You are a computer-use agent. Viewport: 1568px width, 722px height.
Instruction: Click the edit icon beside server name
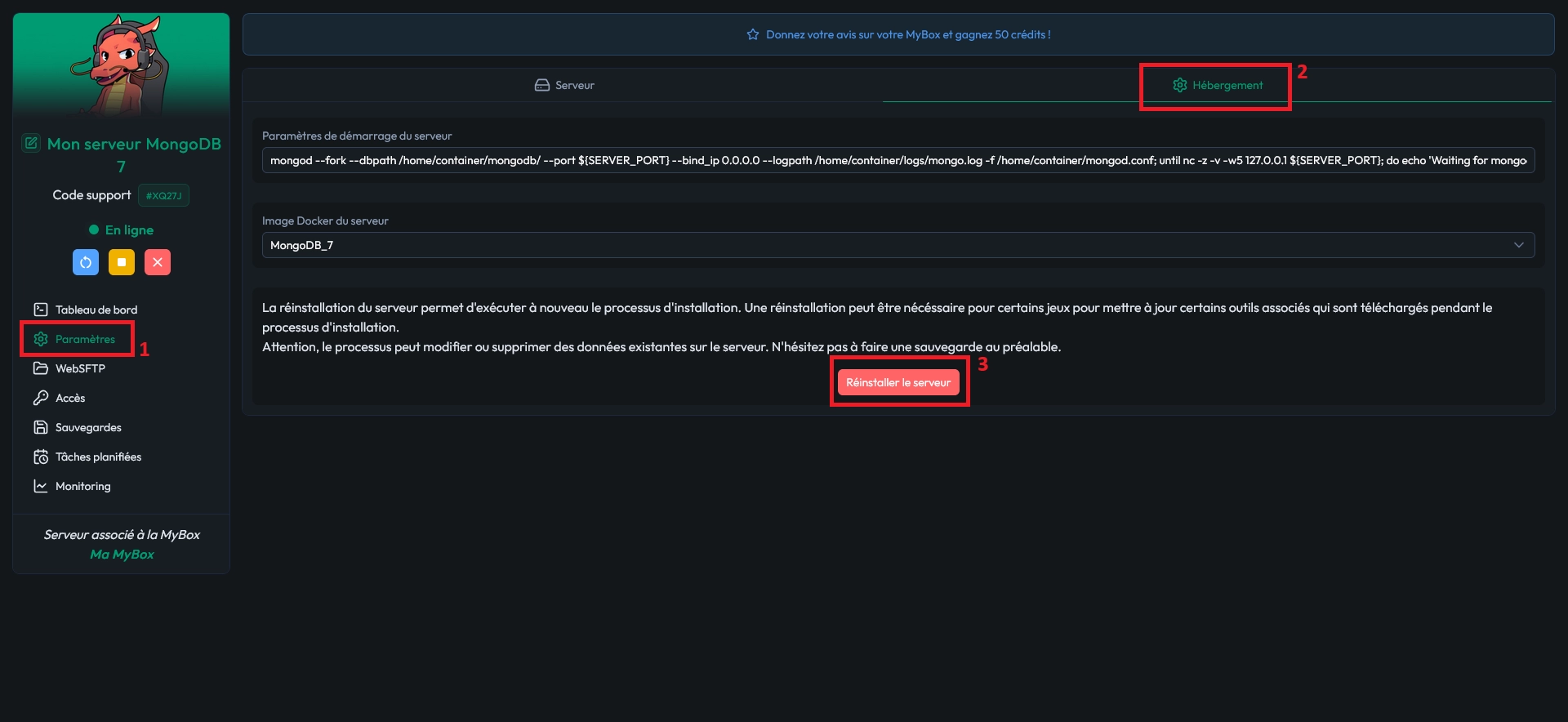[x=31, y=144]
